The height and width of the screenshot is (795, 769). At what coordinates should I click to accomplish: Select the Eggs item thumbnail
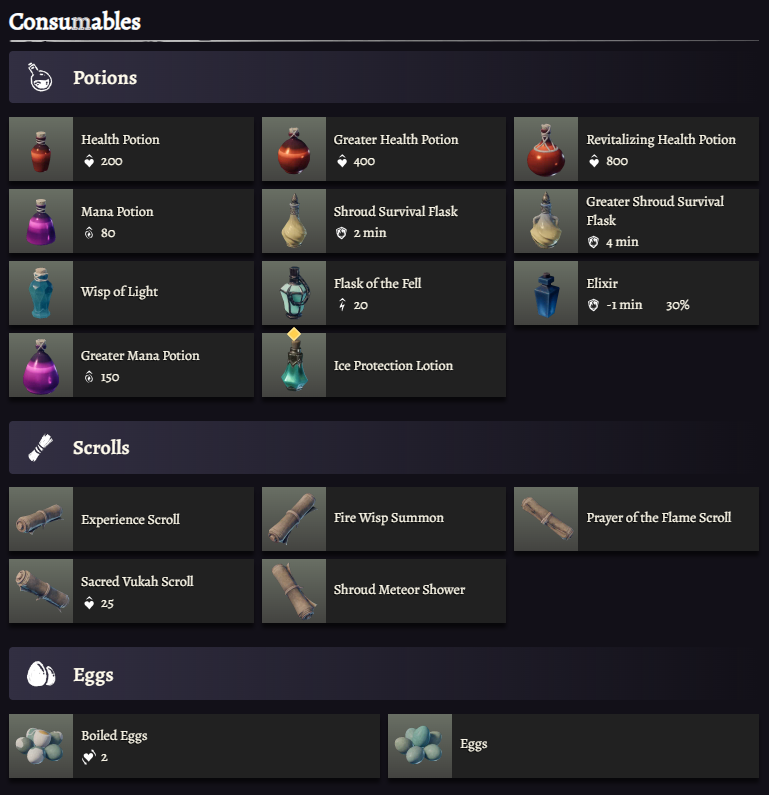[420, 745]
